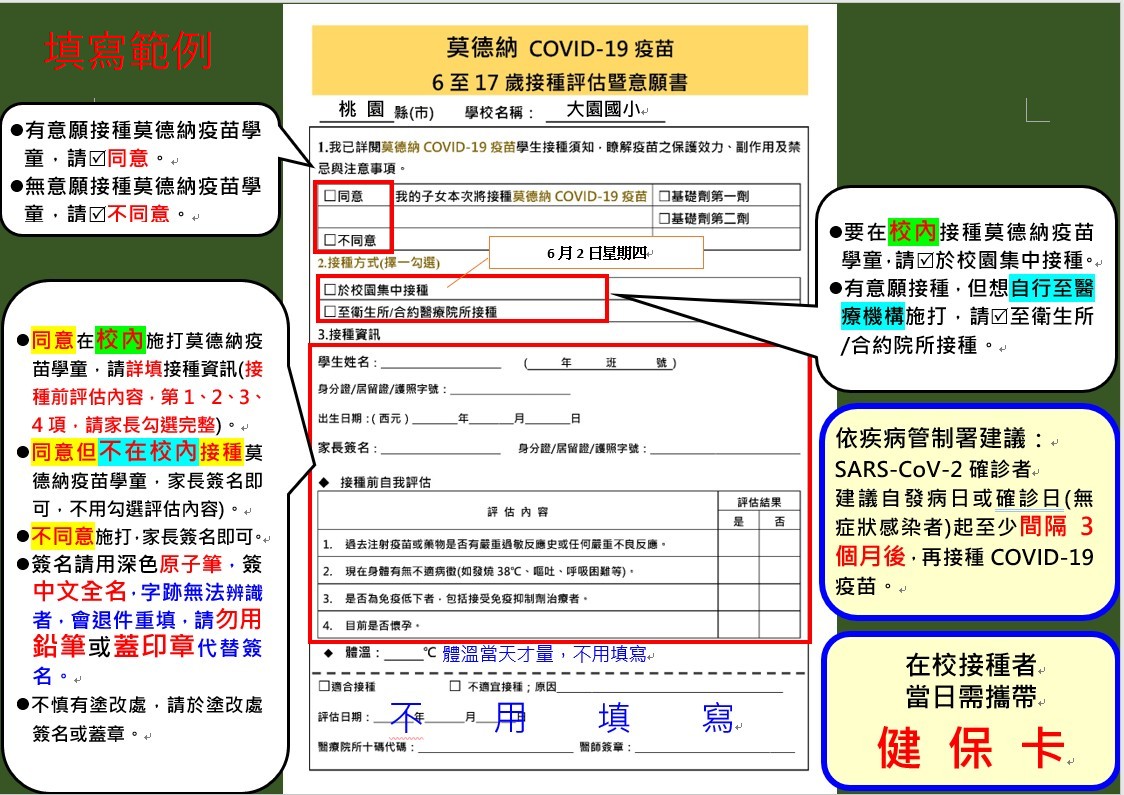1124x795 pixels.
Task: Click the 6月2日星期四 date box
Action: tap(597, 253)
